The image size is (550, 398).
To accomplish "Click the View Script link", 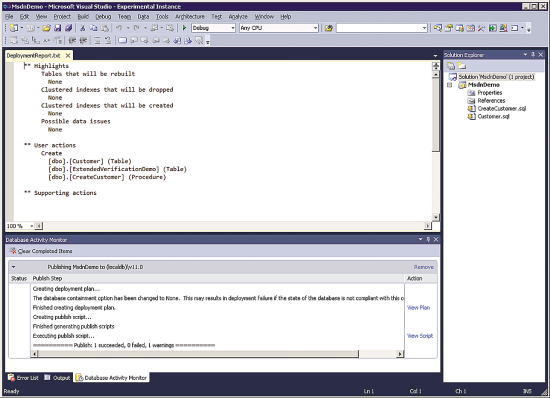I will pyautogui.click(x=420, y=336).
